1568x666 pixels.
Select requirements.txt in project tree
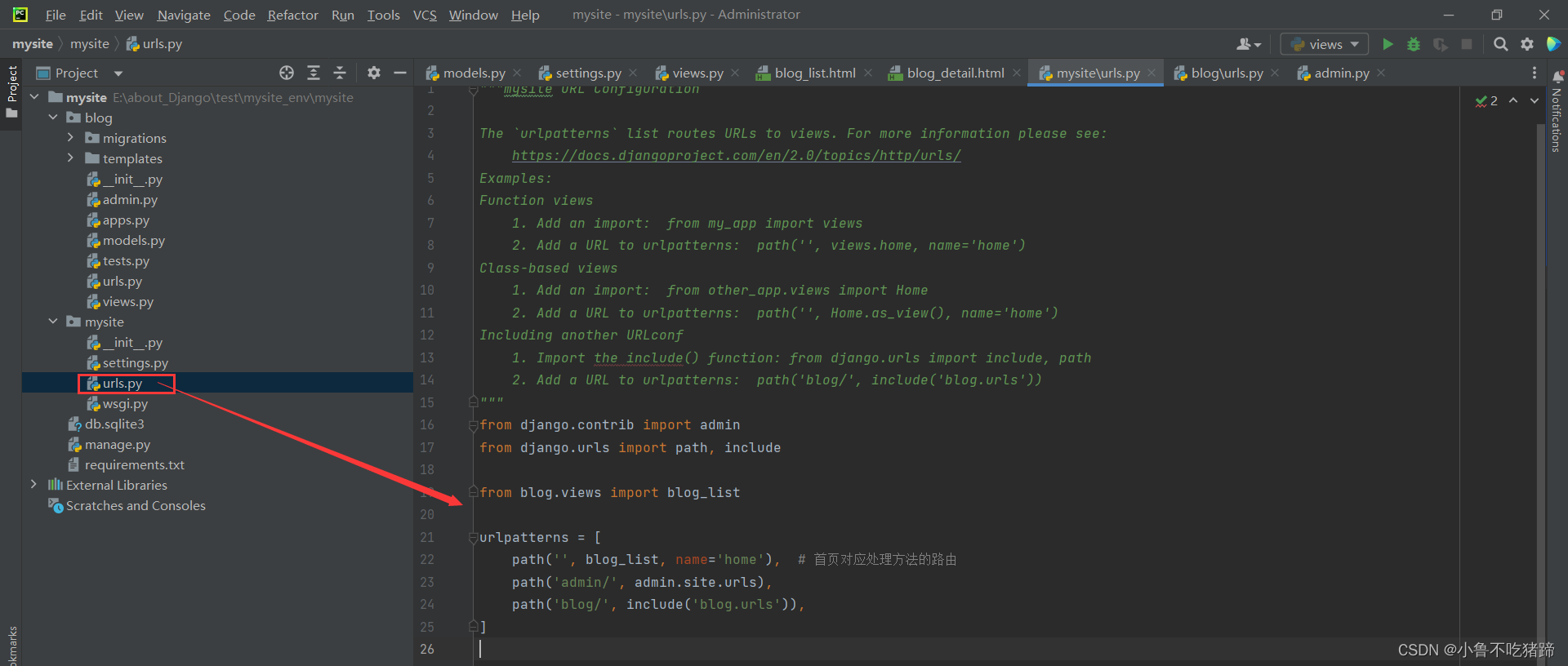[x=127, y=464]
